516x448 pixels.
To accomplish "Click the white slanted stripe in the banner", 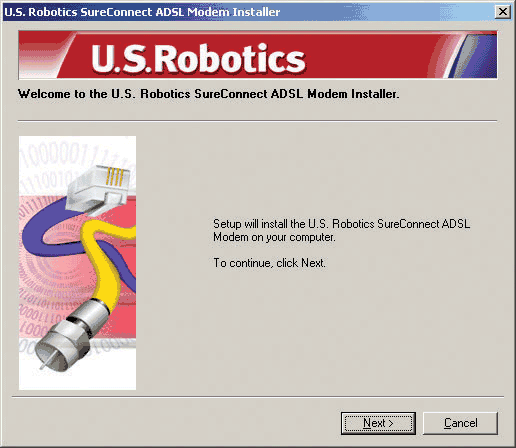I will click(x=65, y=55).
